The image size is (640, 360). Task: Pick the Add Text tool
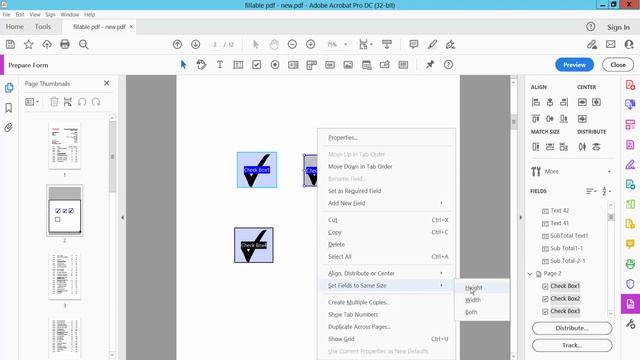point(220,64)
